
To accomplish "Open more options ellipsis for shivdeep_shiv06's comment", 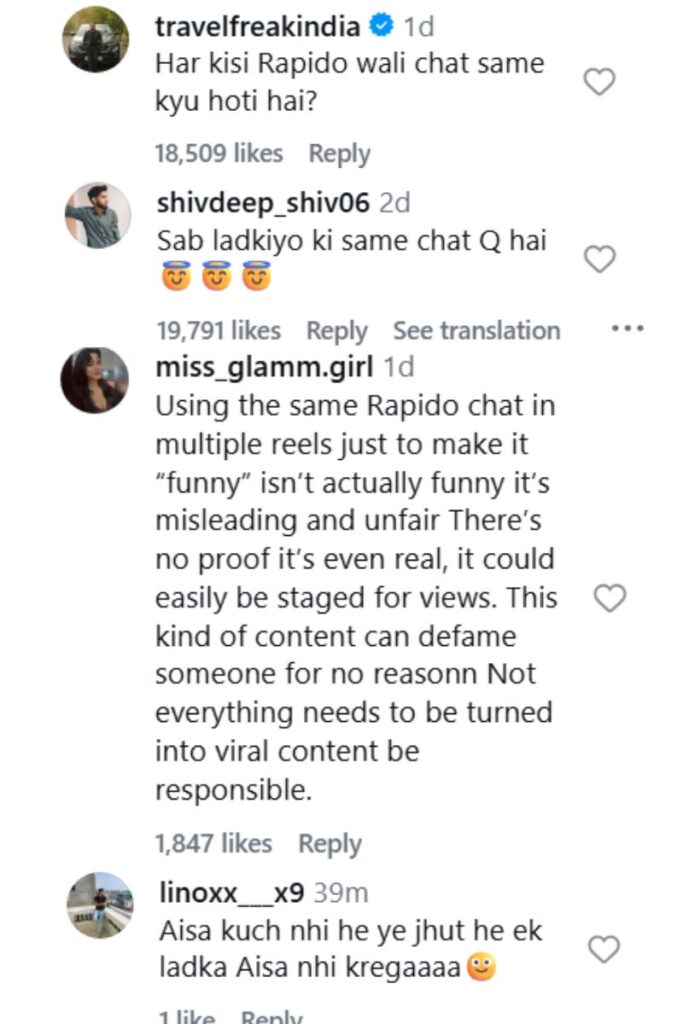I will click(x=627, y=328).
